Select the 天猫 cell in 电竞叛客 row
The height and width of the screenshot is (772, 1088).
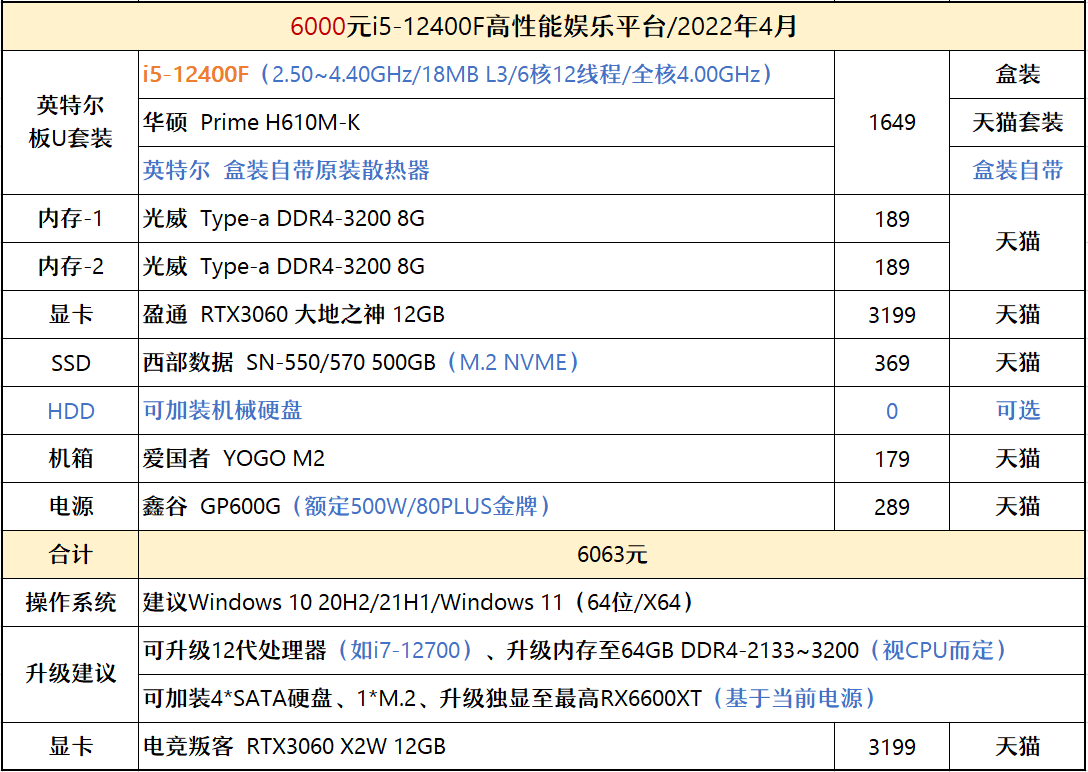[x=1017, y=746]
